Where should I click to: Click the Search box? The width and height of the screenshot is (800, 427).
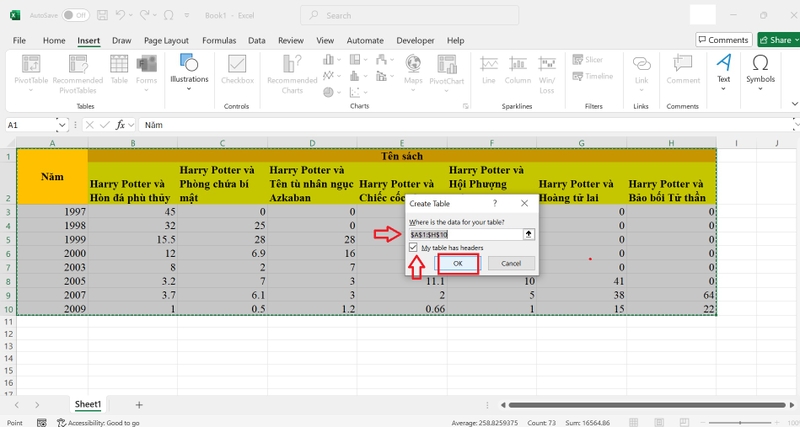[x=410, y=15]
